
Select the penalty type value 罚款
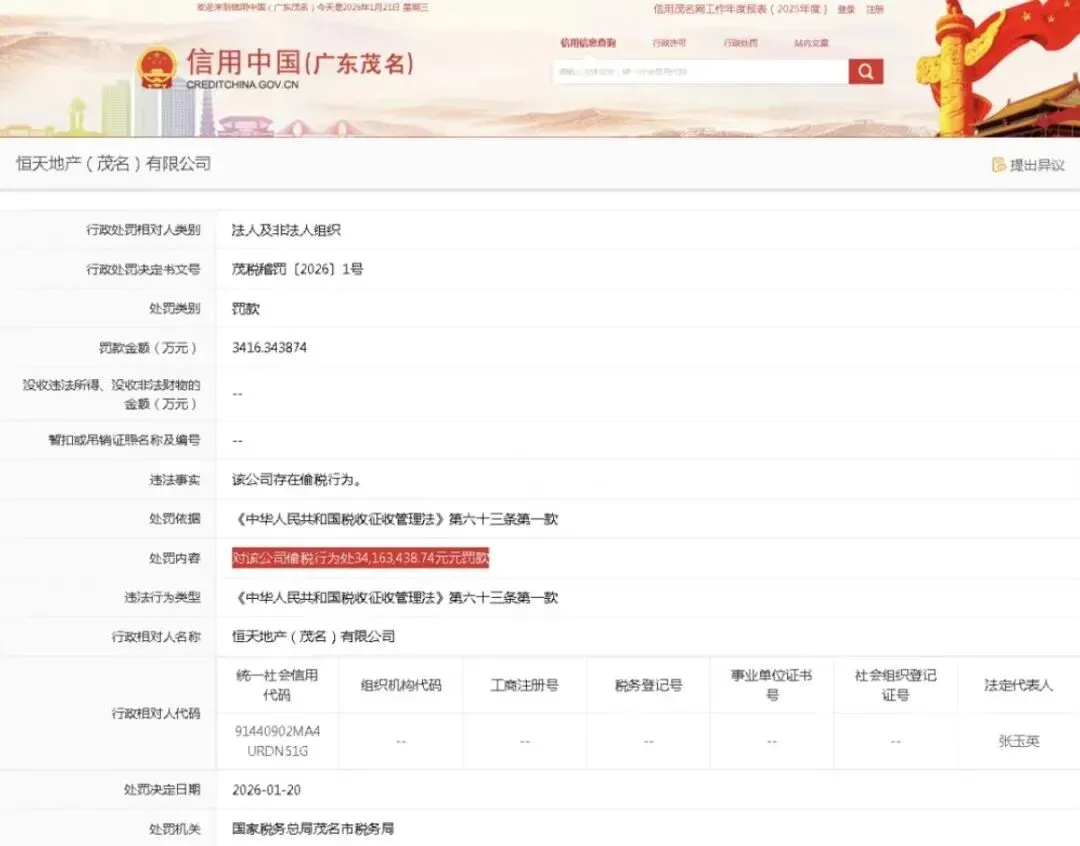point(245,309)
